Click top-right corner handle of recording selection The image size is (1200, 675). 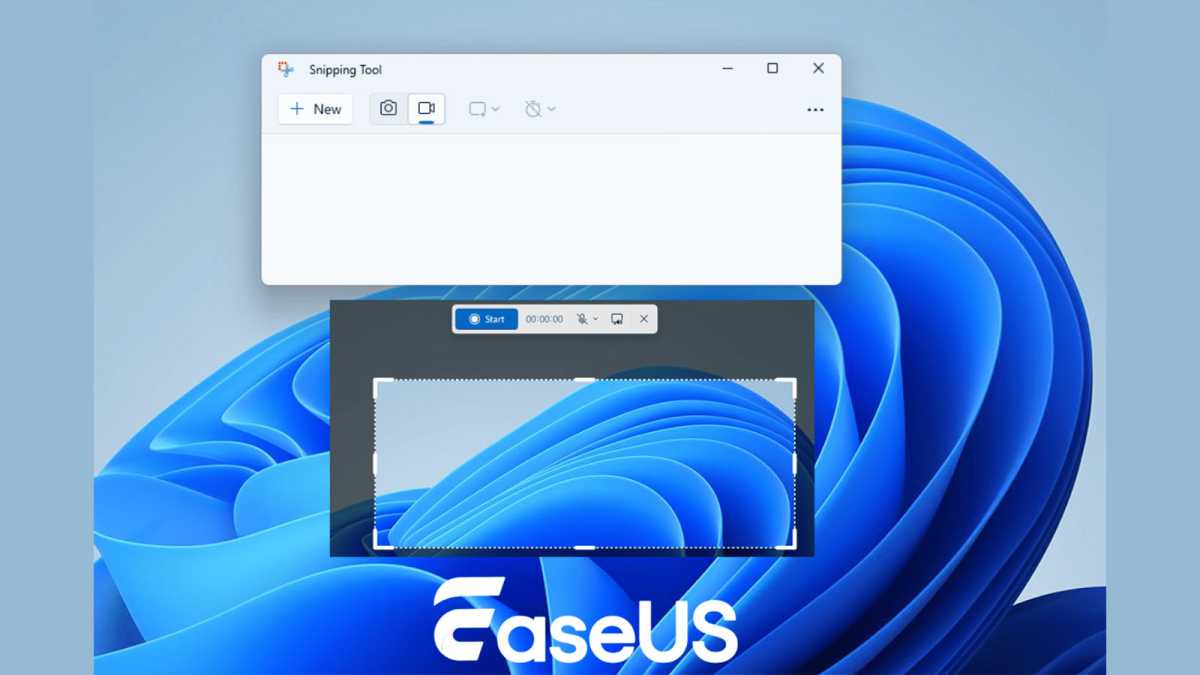(x=789, y=386)
